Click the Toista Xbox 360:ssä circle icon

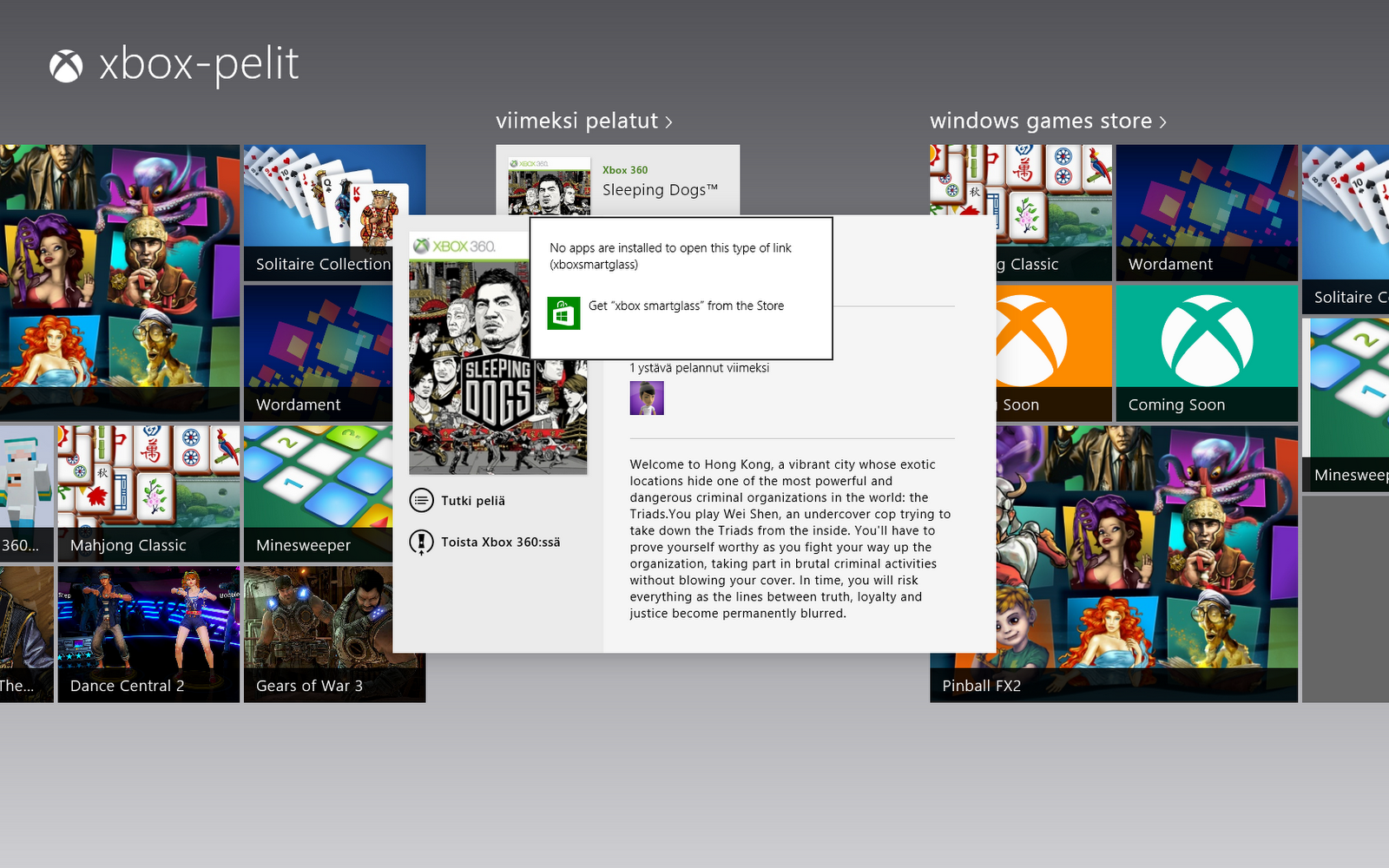[x=421, y=542]
